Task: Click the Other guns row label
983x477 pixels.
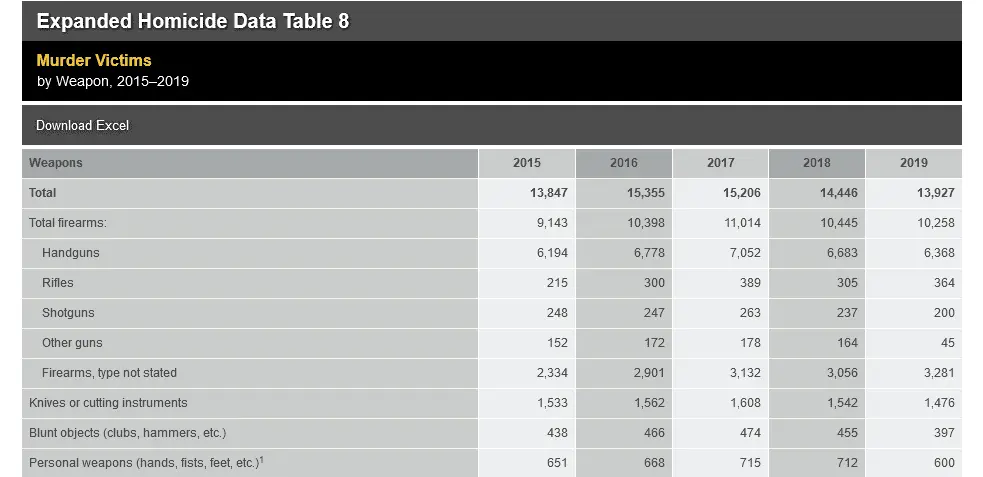Action: (x=72, y=343)
